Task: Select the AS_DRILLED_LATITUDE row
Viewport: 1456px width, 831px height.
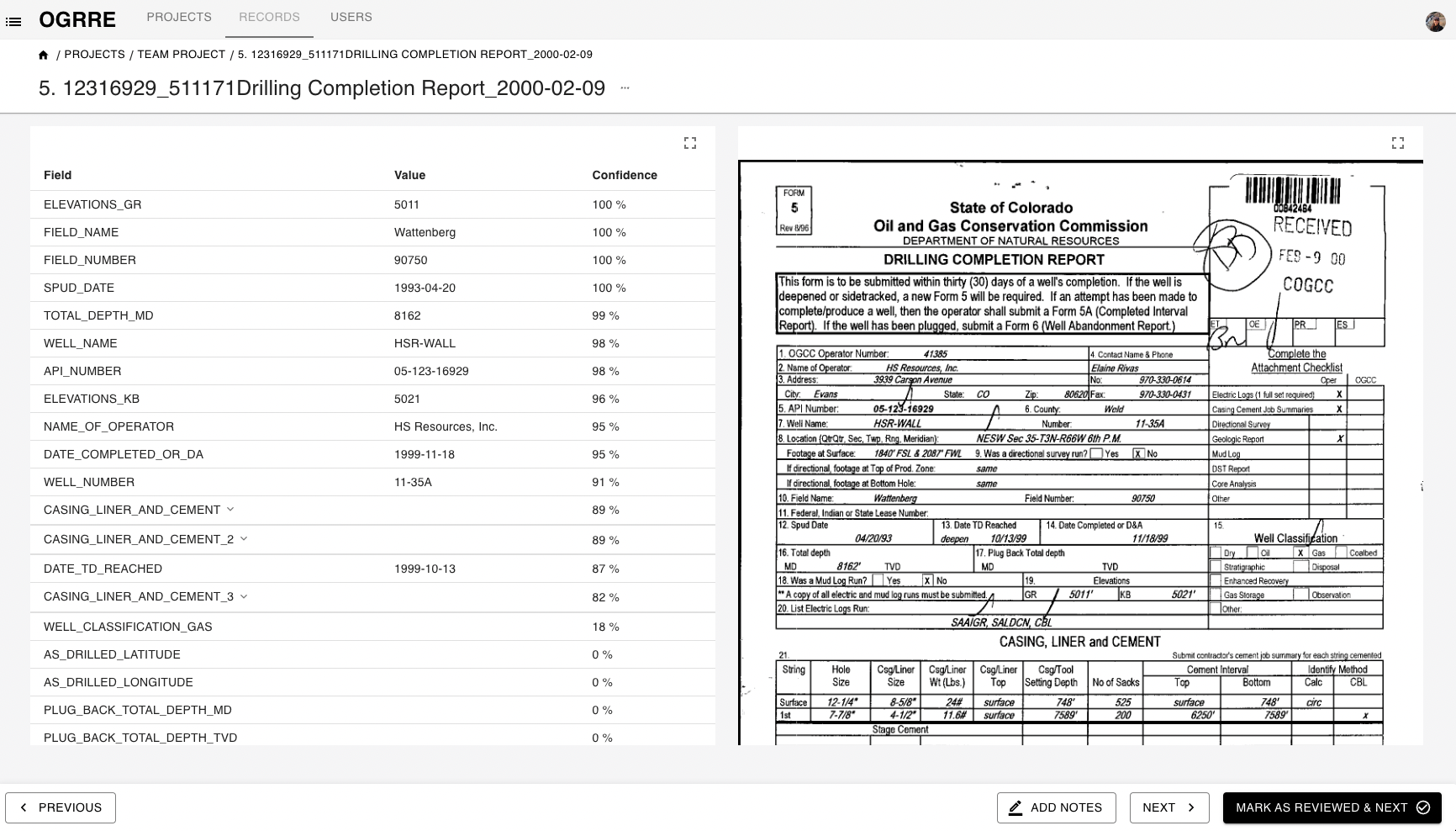Action: point(372,654)
